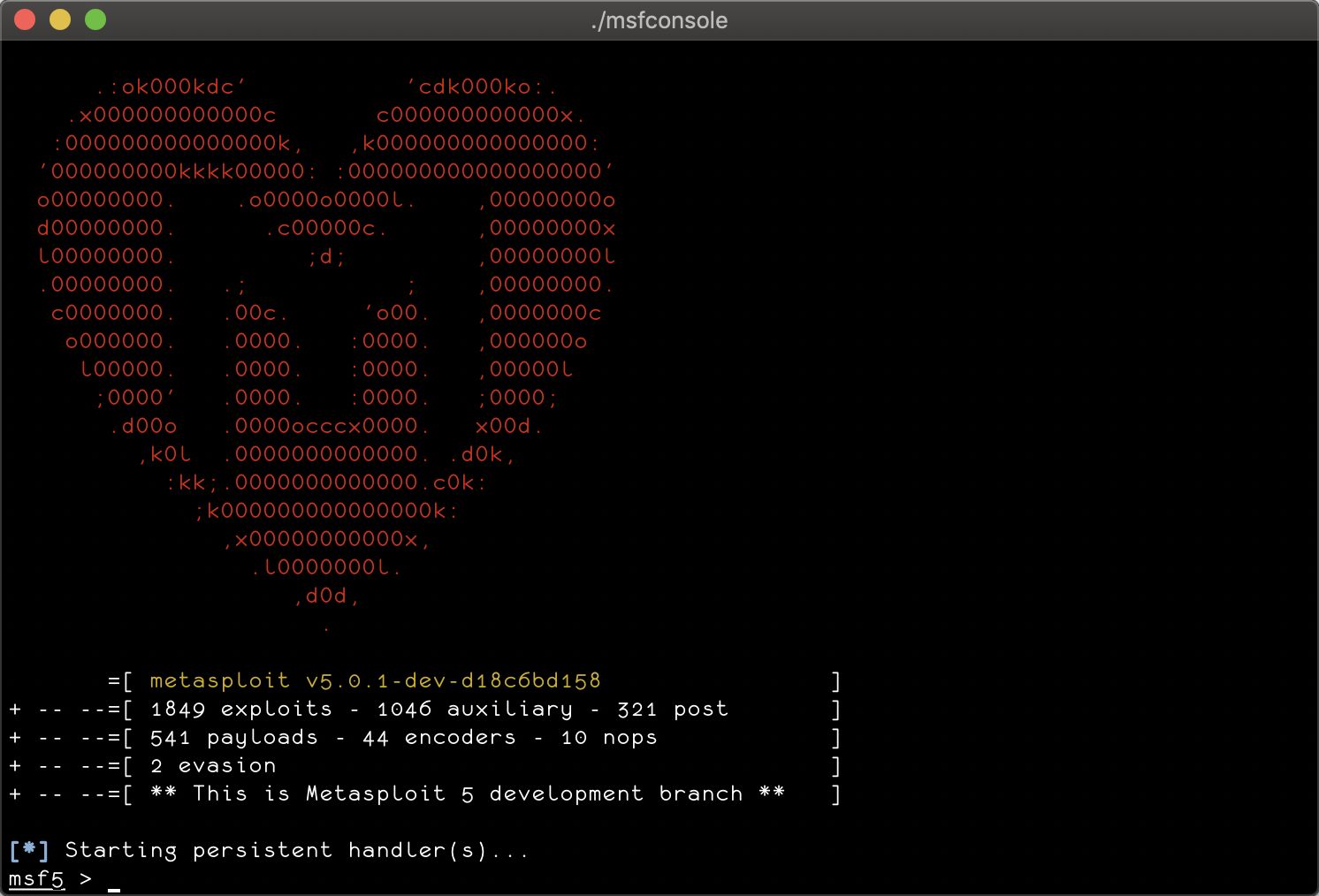Click the '10 nops' text
Viewport: 1319px width, 896px height.
pos(609,737)
